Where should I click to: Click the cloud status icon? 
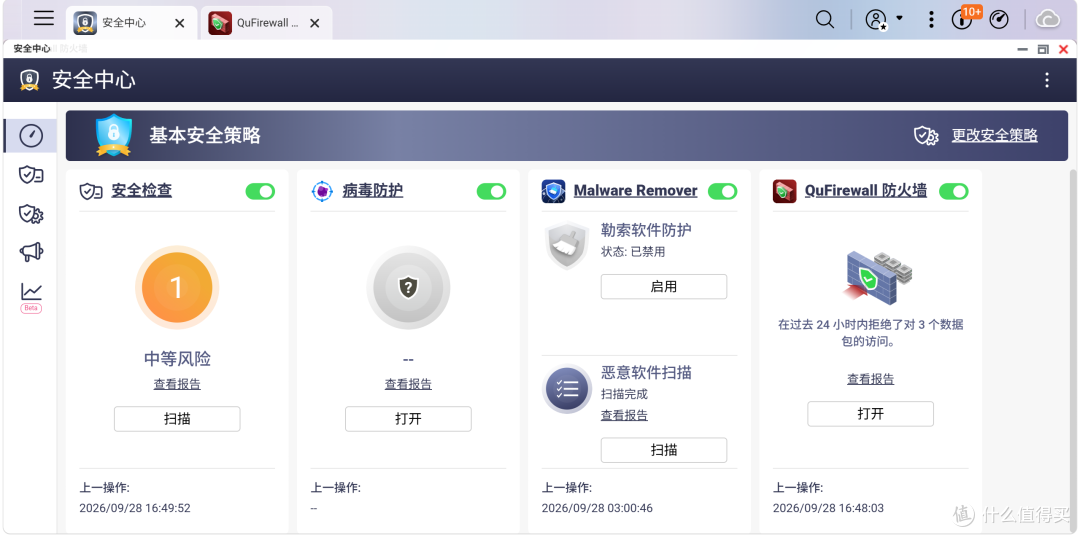1048,19
